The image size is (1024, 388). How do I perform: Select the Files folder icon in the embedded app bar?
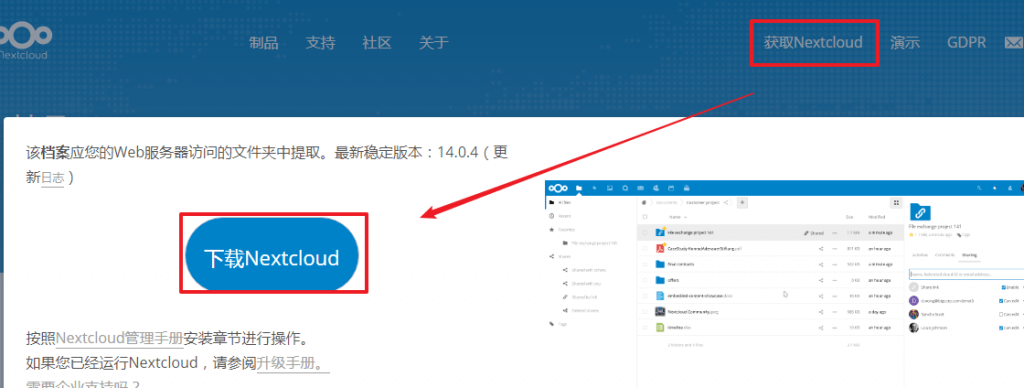(x=579, y=188)
